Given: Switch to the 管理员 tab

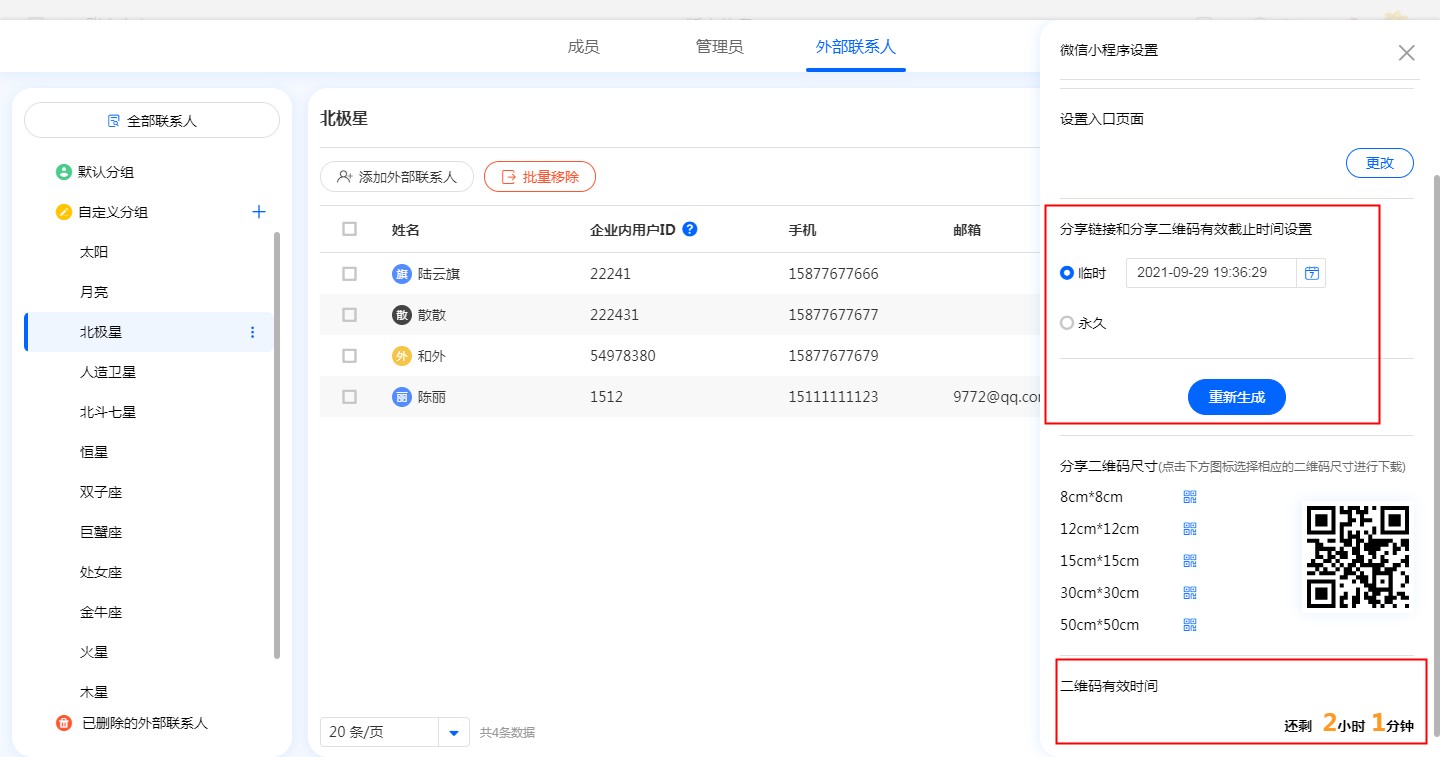Looking at the screenshot, I should pyautogui.click(x=719, y=47).
